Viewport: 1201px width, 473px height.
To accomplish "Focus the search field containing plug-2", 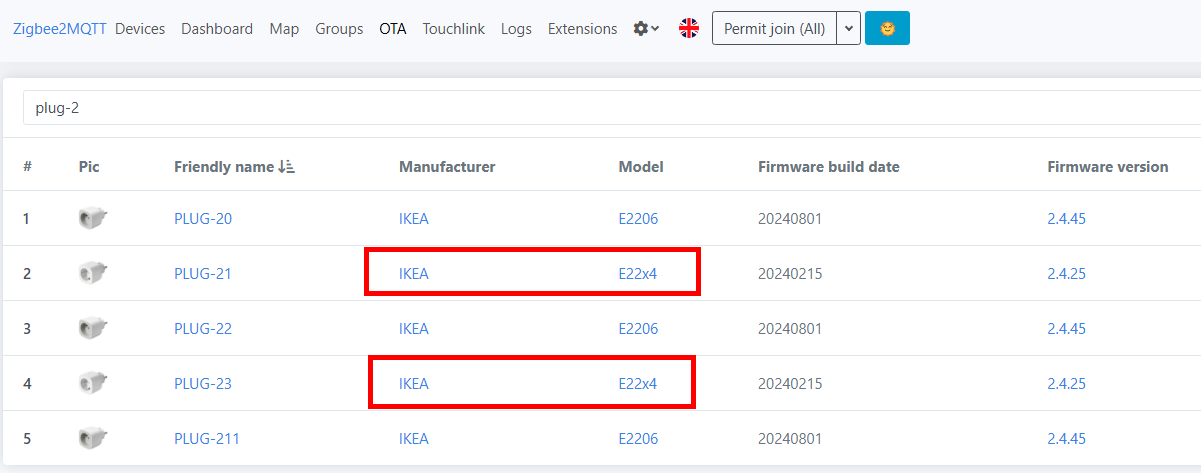I will click(612, 108).
